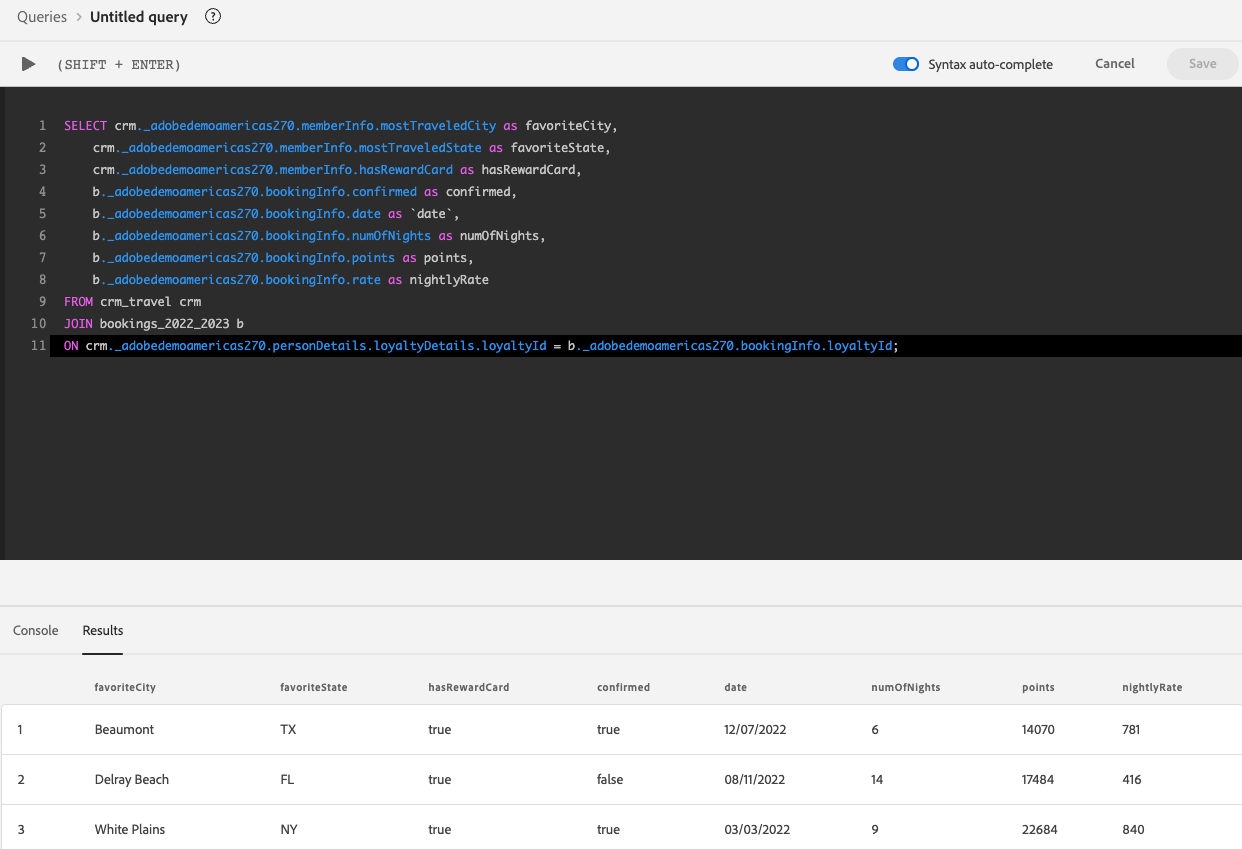Click the TX state cell
1242x849 pixels.
[x=288, y=730]
